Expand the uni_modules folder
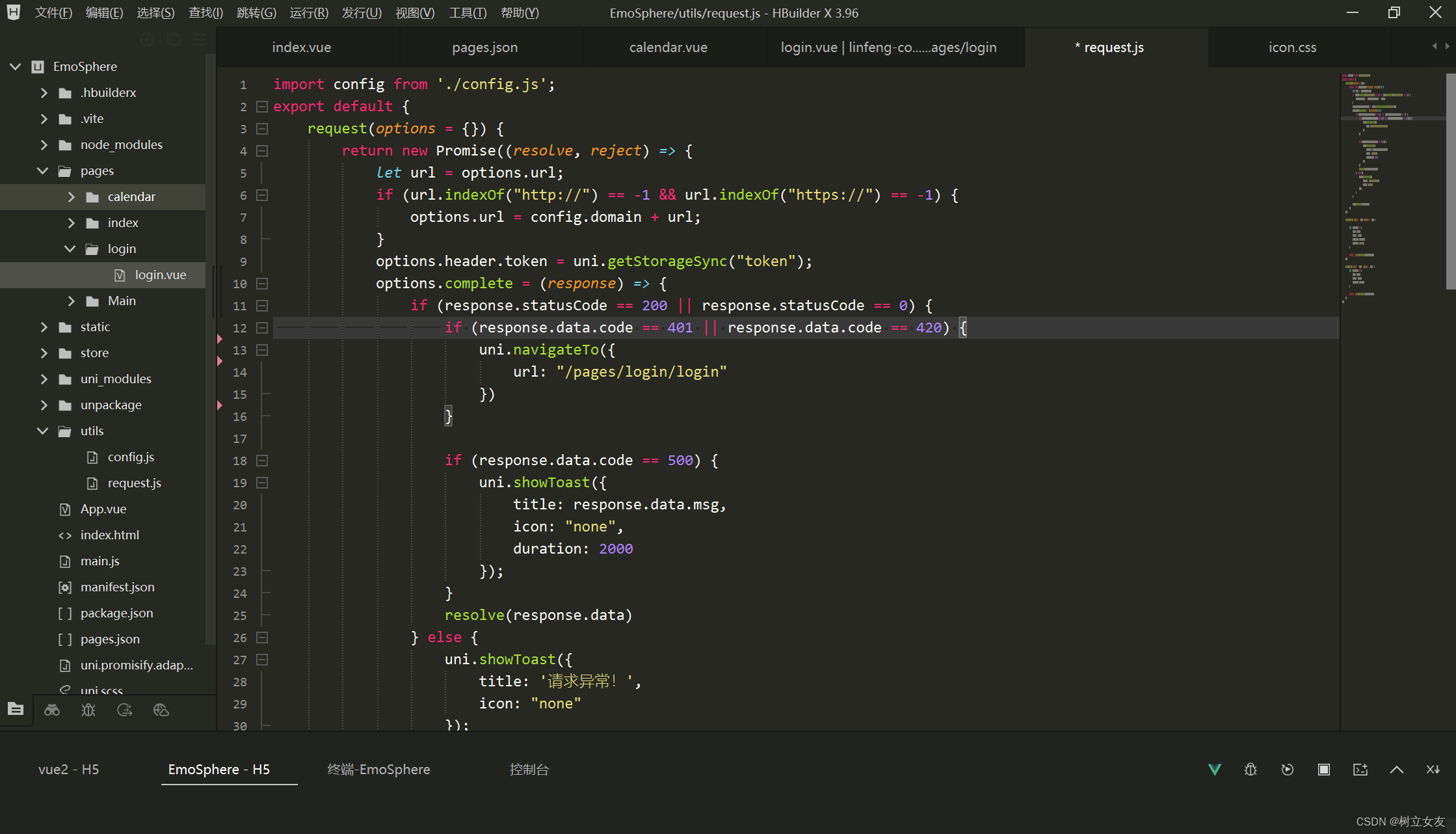 [44, 379]
